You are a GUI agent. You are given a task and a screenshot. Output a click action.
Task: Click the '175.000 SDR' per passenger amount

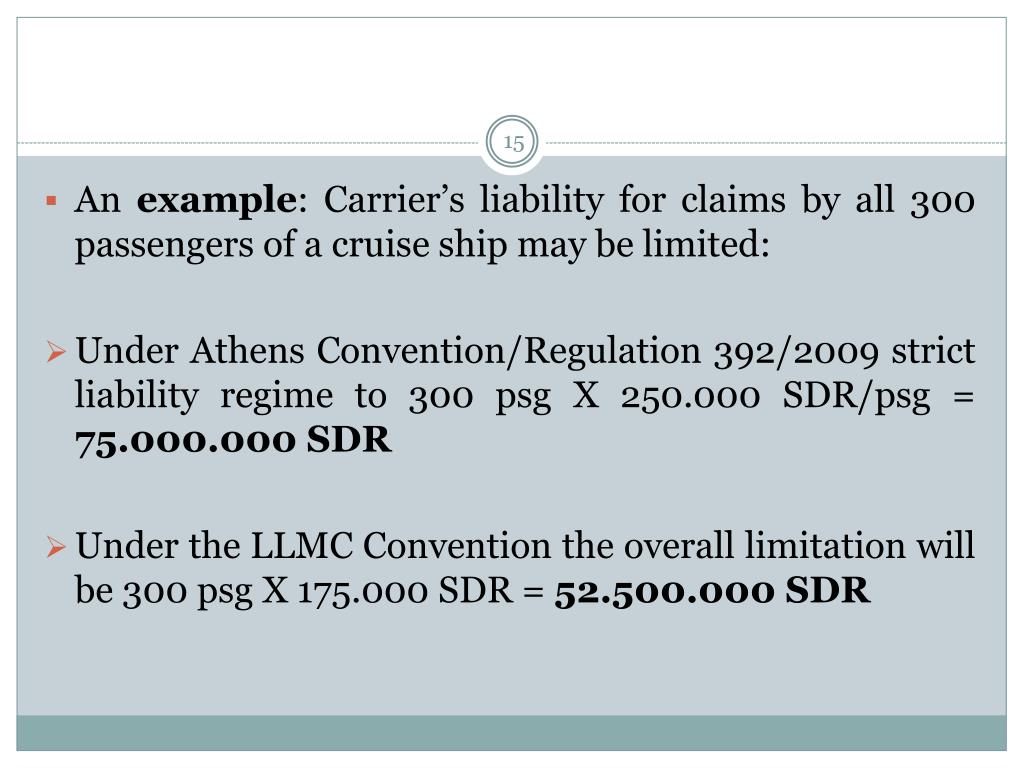coord(406,591)
